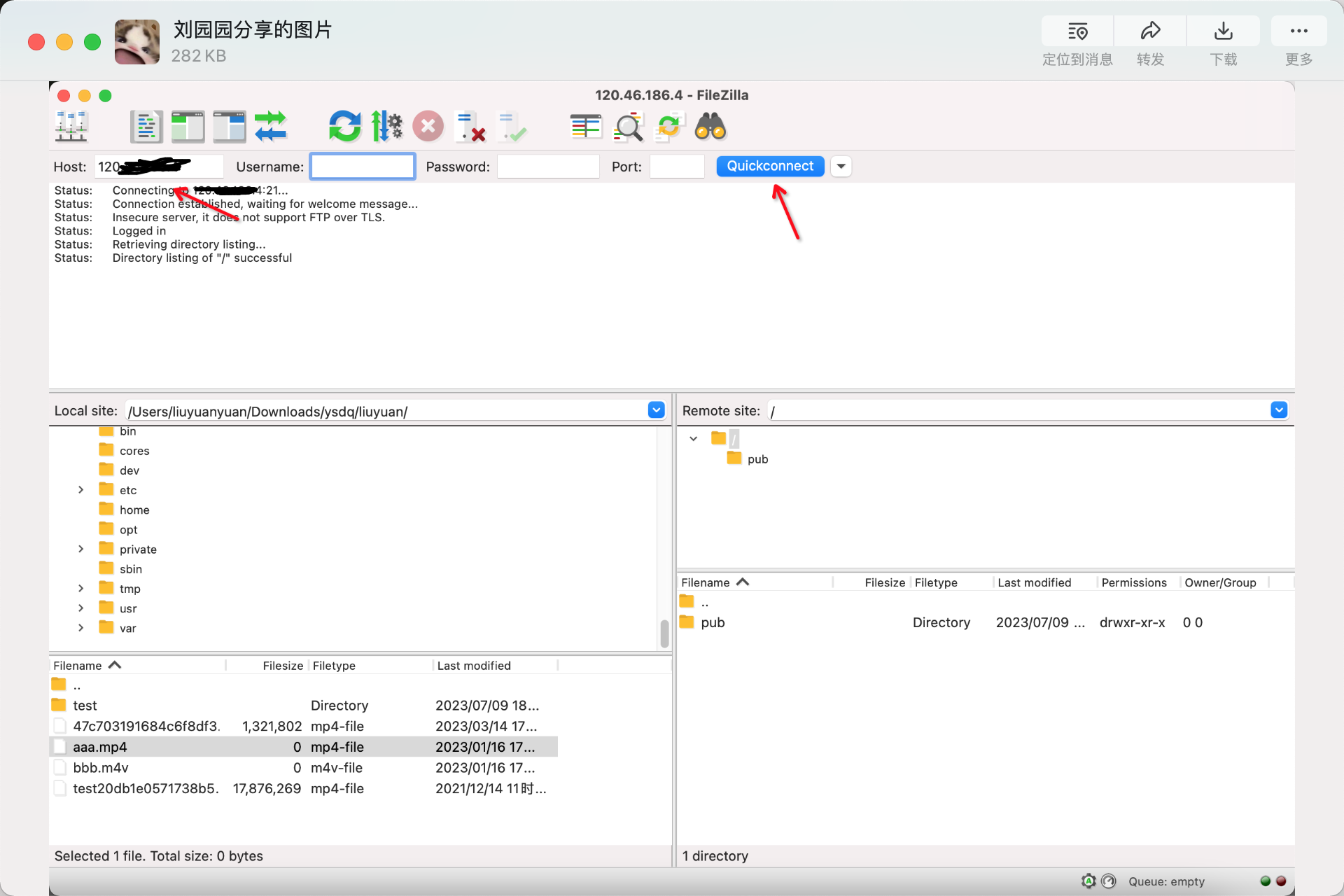Sort remote list by Permissions column
The image size is (1344, 896).
click(x=1133, y=582)
